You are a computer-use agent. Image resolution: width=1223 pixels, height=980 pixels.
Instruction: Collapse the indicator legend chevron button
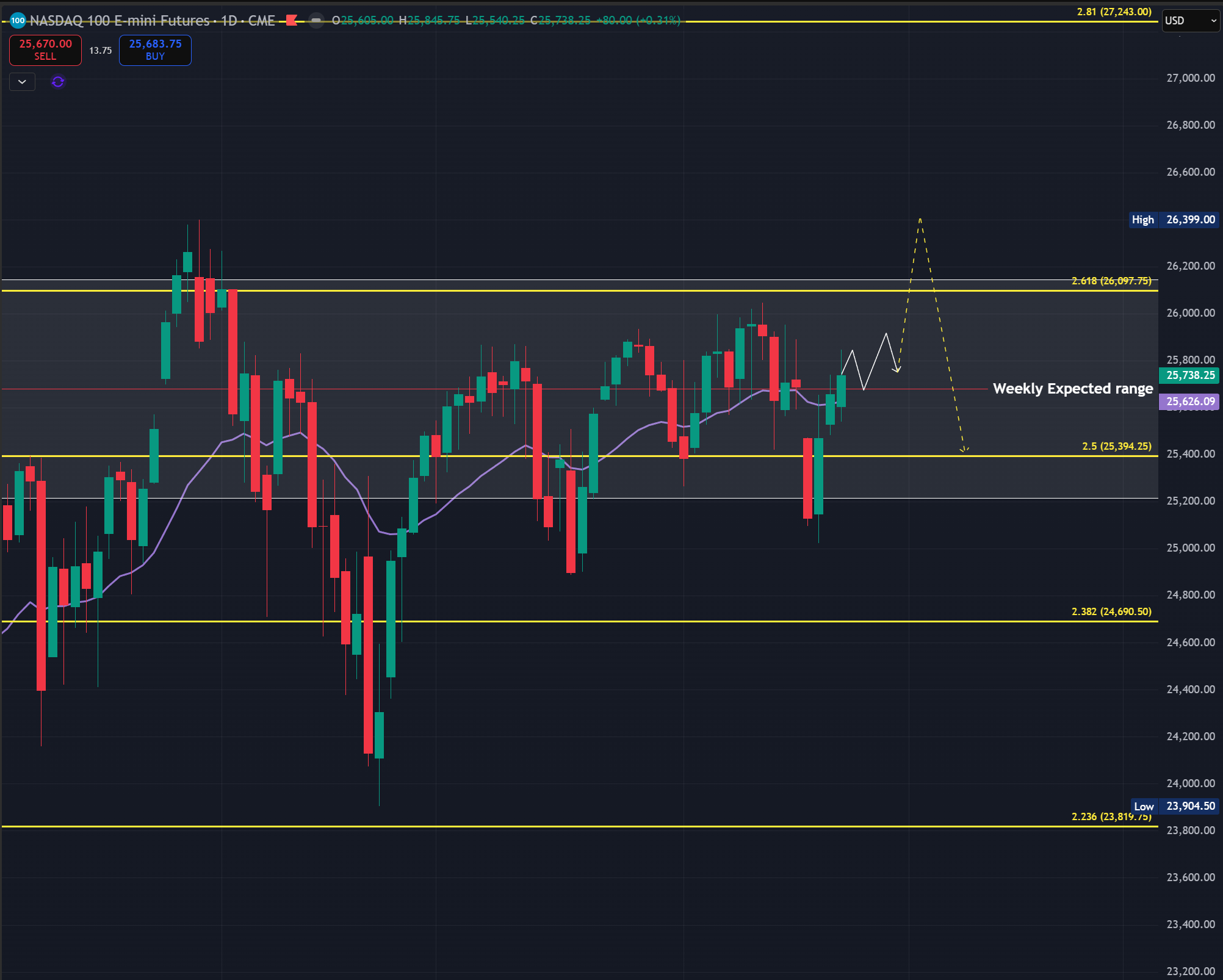pos(23,82)
